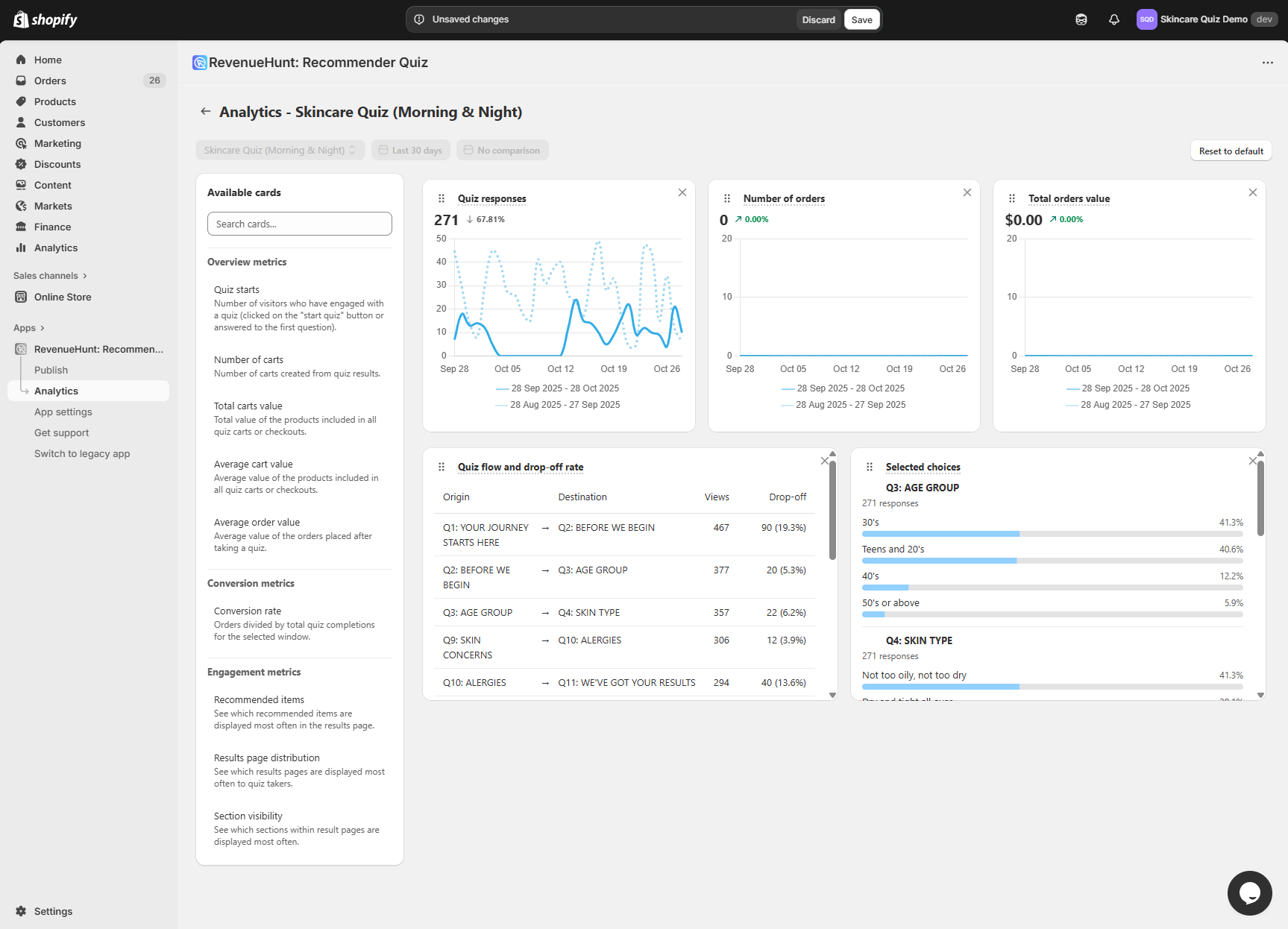Viewport: 1288px width, 929px height.
Task: Expand the Apps section chevron
Action: pyautogui.click(x=43, y=327)
